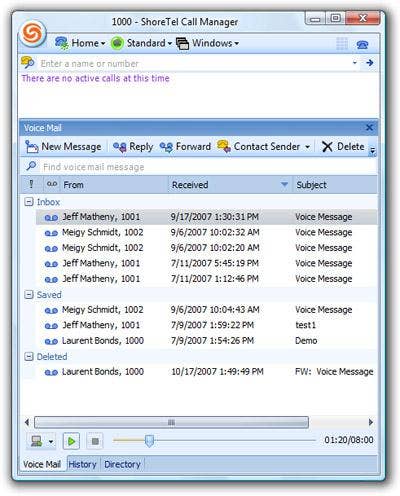400x496 pixels.
Task: Collapse the Deleted group
Action: 29,357
